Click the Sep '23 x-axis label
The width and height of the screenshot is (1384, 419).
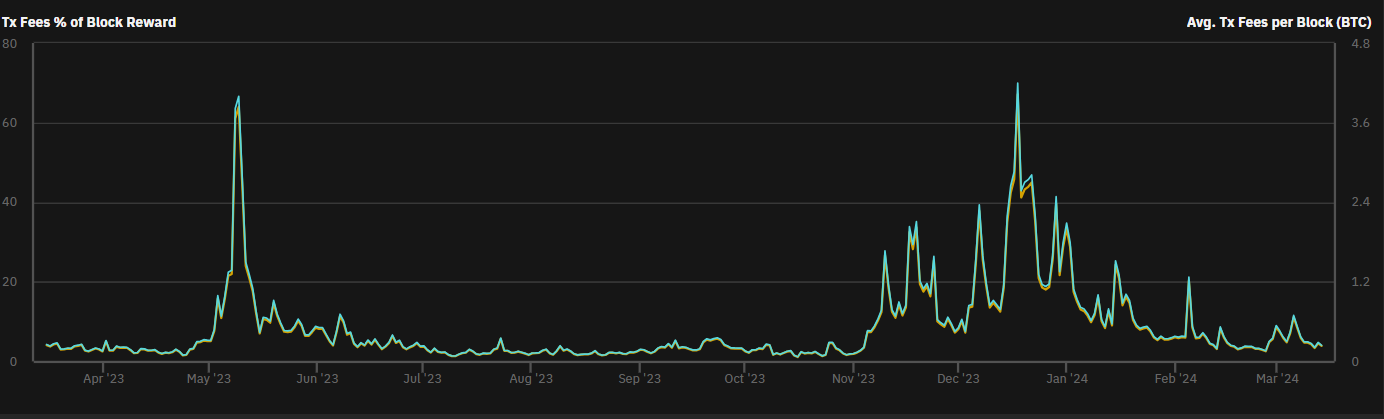640,379
